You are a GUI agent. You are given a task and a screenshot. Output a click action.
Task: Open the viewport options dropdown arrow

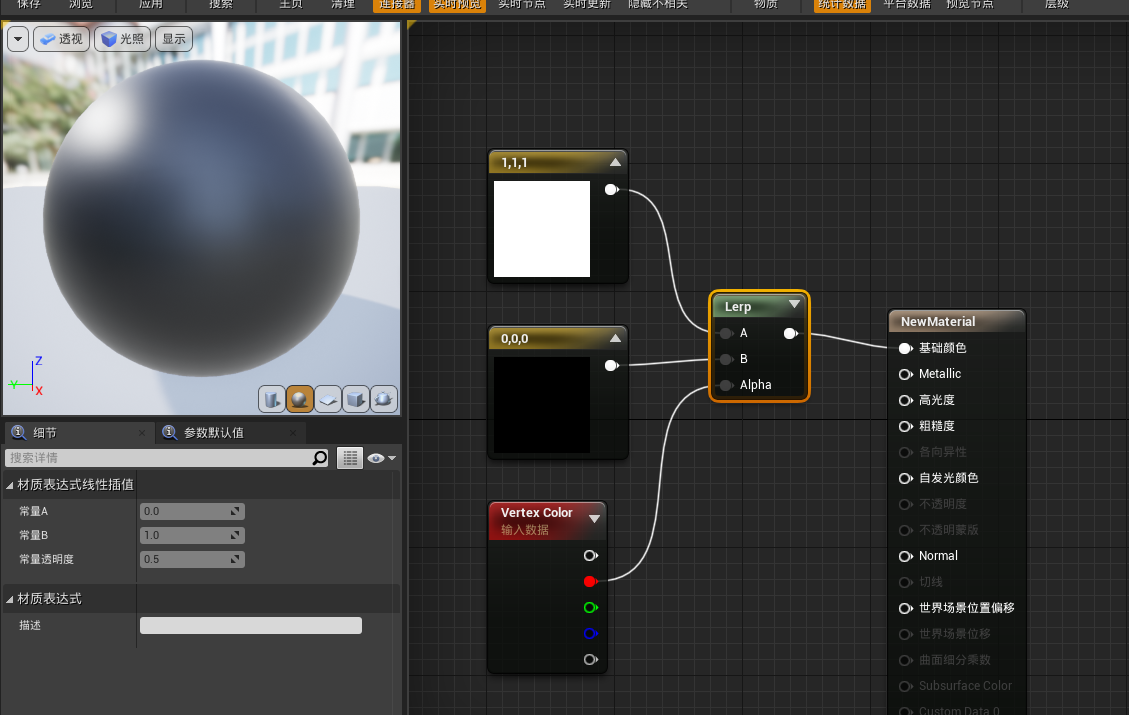point(17,39)
